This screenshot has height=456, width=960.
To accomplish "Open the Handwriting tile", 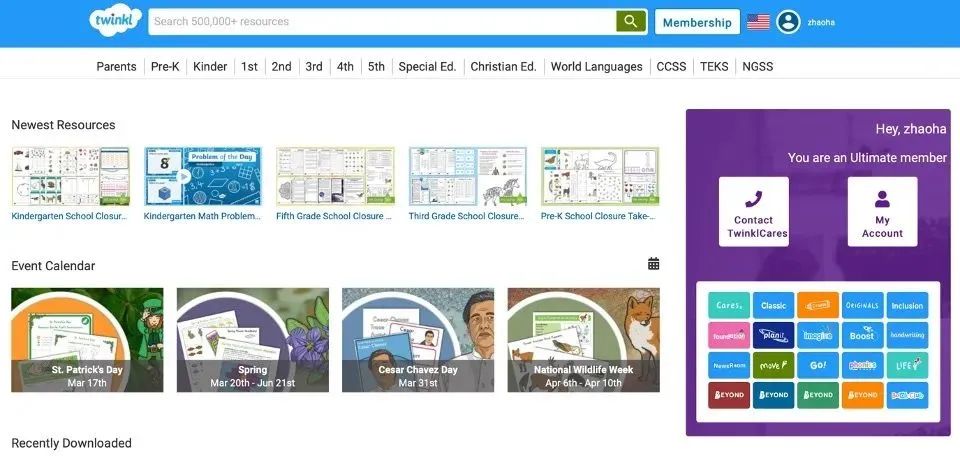I will point(907,335).
